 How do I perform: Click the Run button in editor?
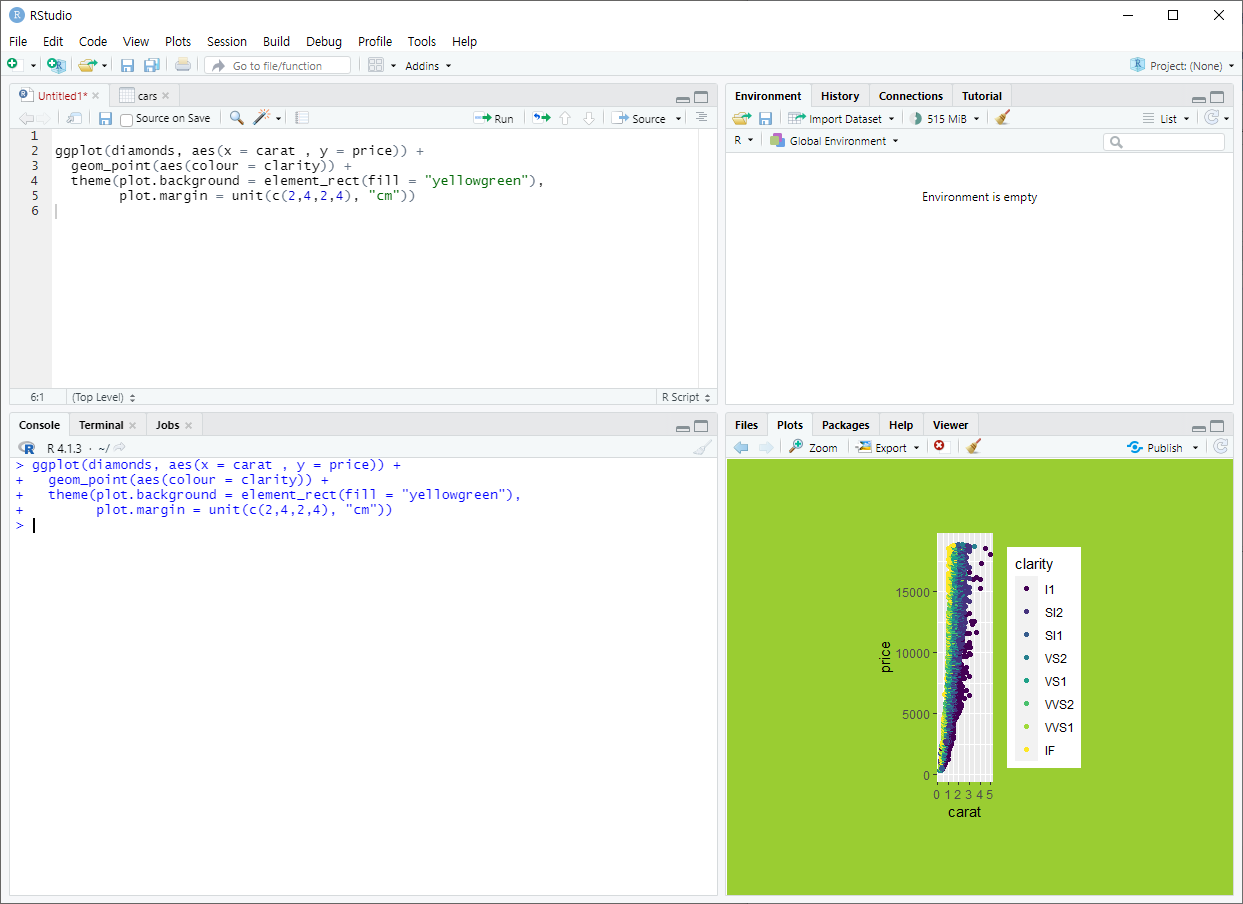[494, 118]
